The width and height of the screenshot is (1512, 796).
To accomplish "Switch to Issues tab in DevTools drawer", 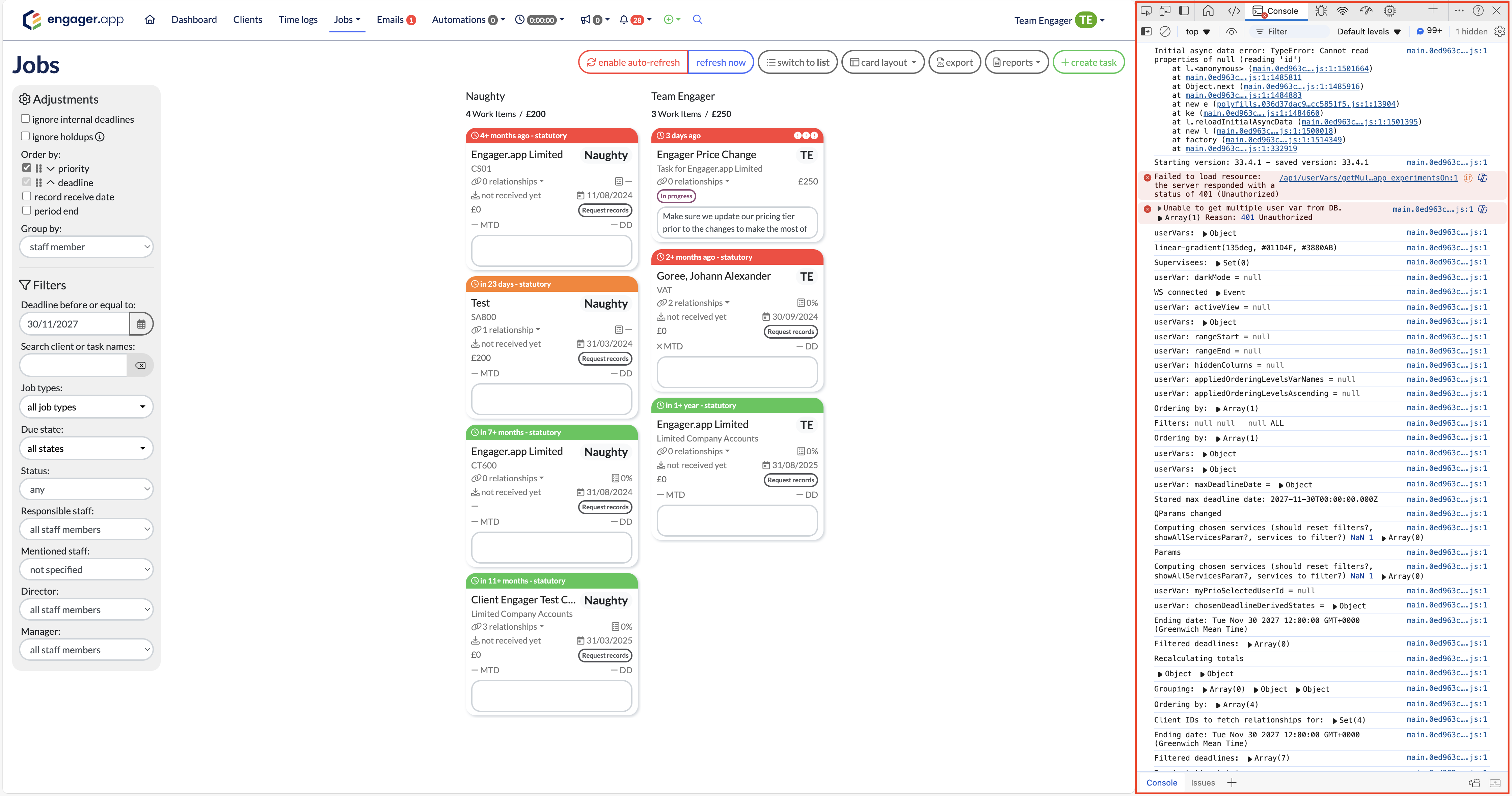I will 1203,783.
